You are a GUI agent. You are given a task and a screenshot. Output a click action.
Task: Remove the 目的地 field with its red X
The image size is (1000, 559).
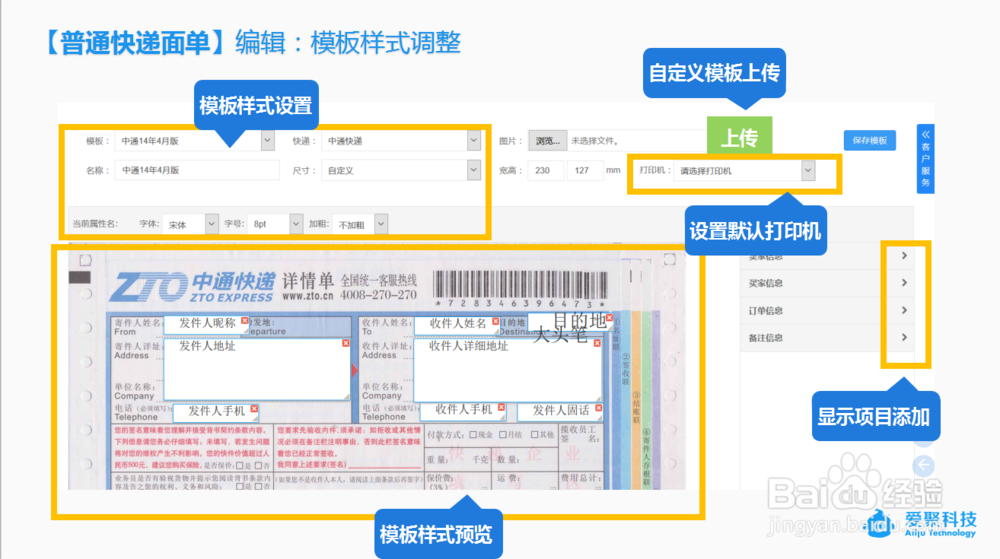[x=609, y=317]
